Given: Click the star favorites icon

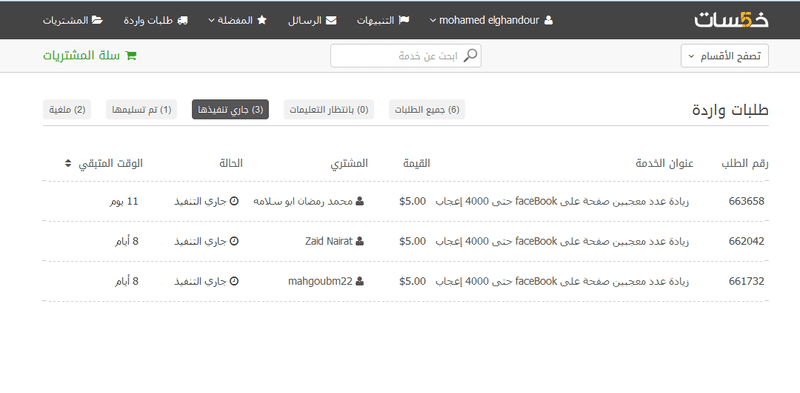Looking at the screenshot, I should tap(262, 20).
